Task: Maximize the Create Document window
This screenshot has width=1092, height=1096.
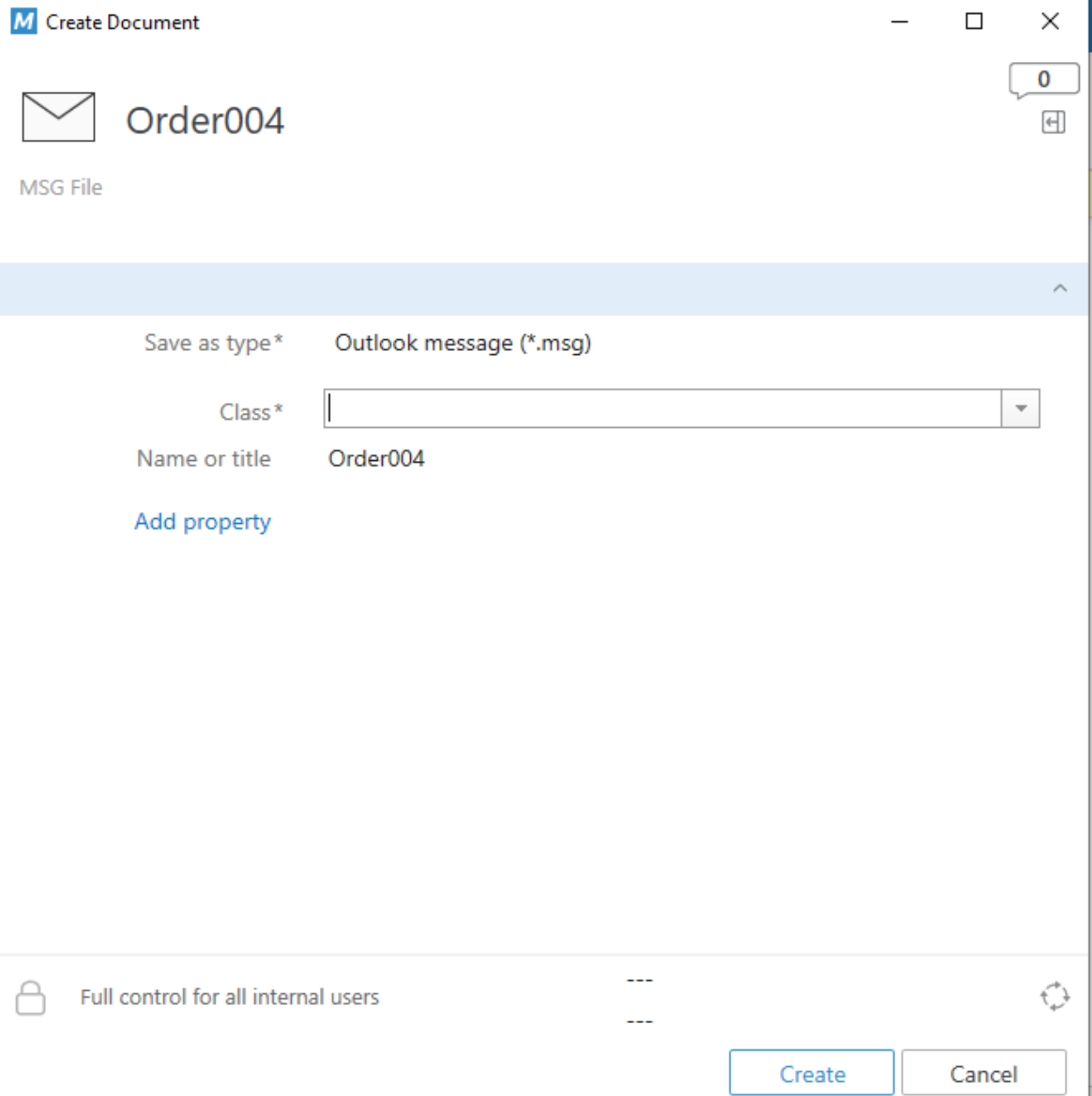Action: click(974, 21)
